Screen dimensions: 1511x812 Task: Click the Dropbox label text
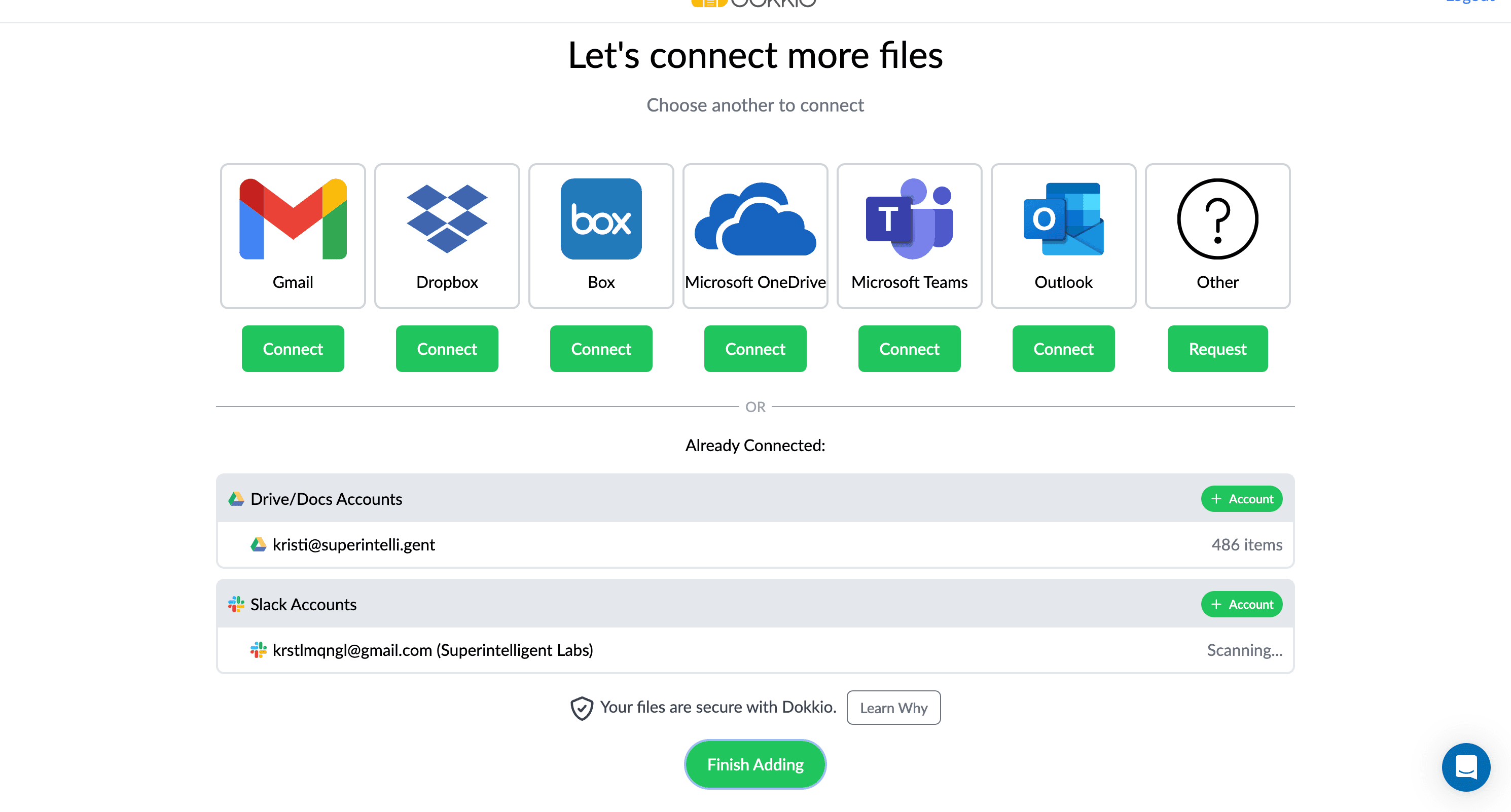(x=447, y=282)
